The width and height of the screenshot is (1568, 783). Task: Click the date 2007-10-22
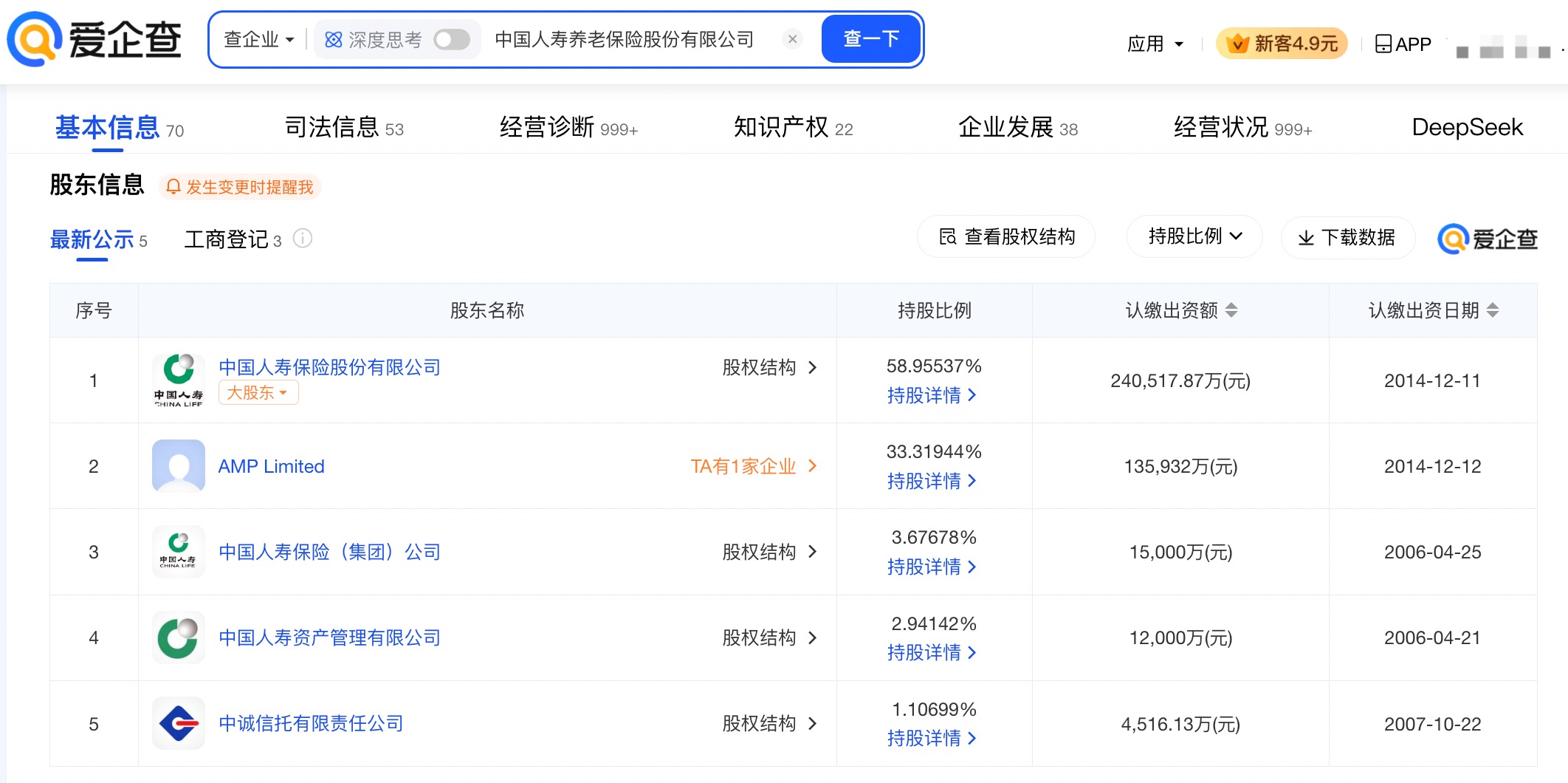coord(1432,724)
